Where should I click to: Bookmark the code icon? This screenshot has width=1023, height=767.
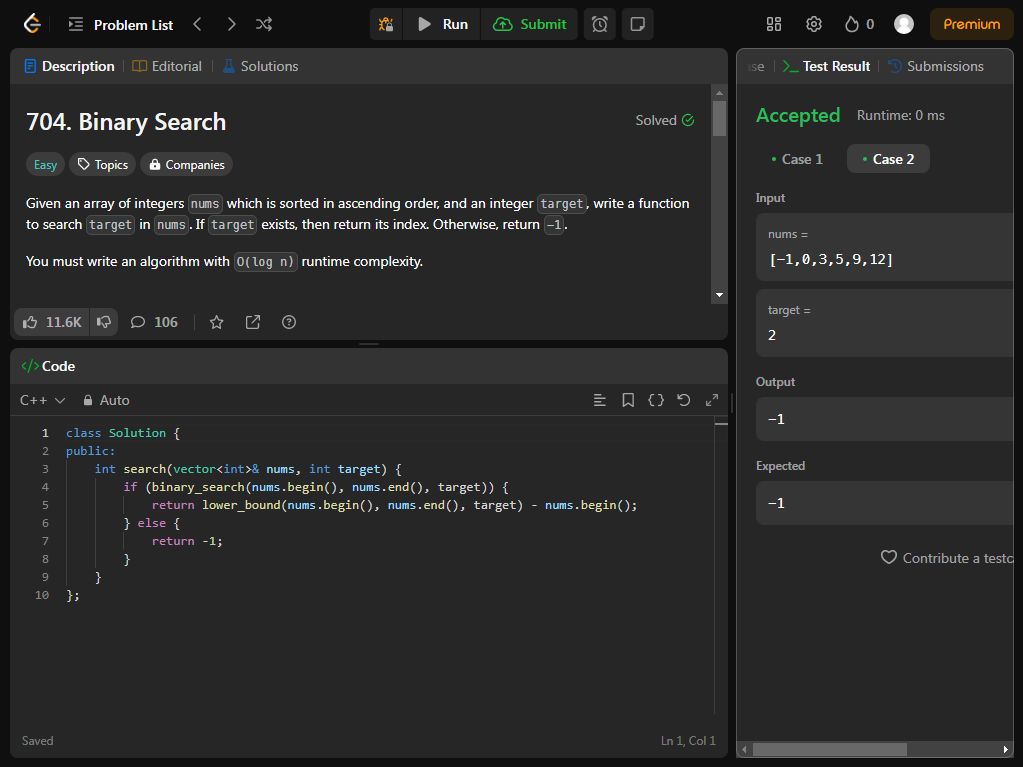[x=628, y=400]
